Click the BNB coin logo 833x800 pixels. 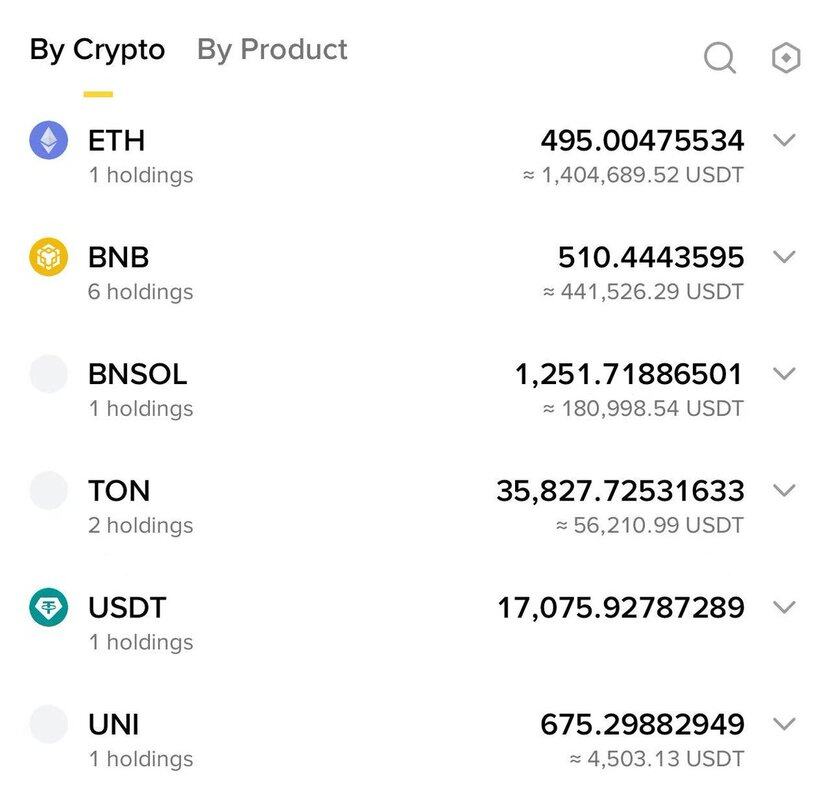pyautogui.click(x=49, y=258)
